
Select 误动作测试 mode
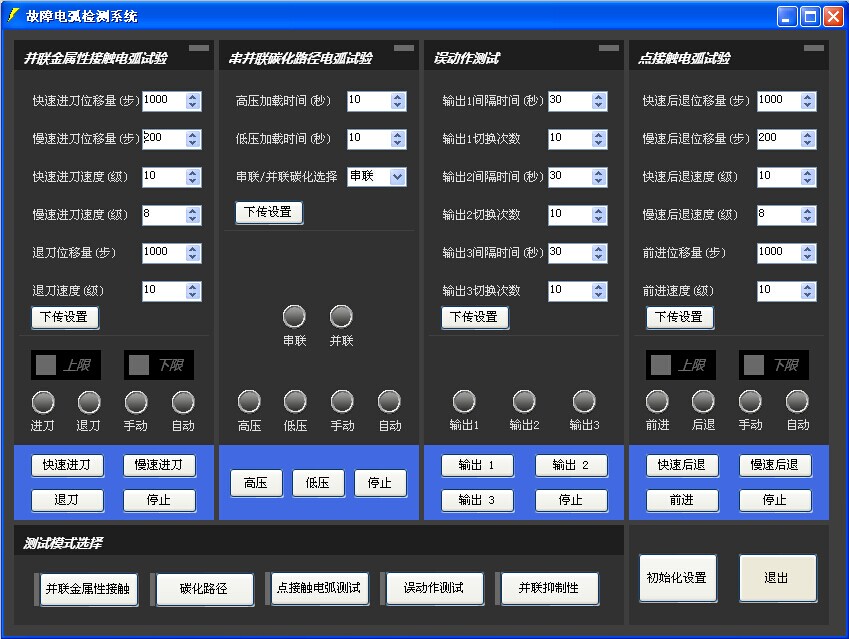click(x=434, y=588)
